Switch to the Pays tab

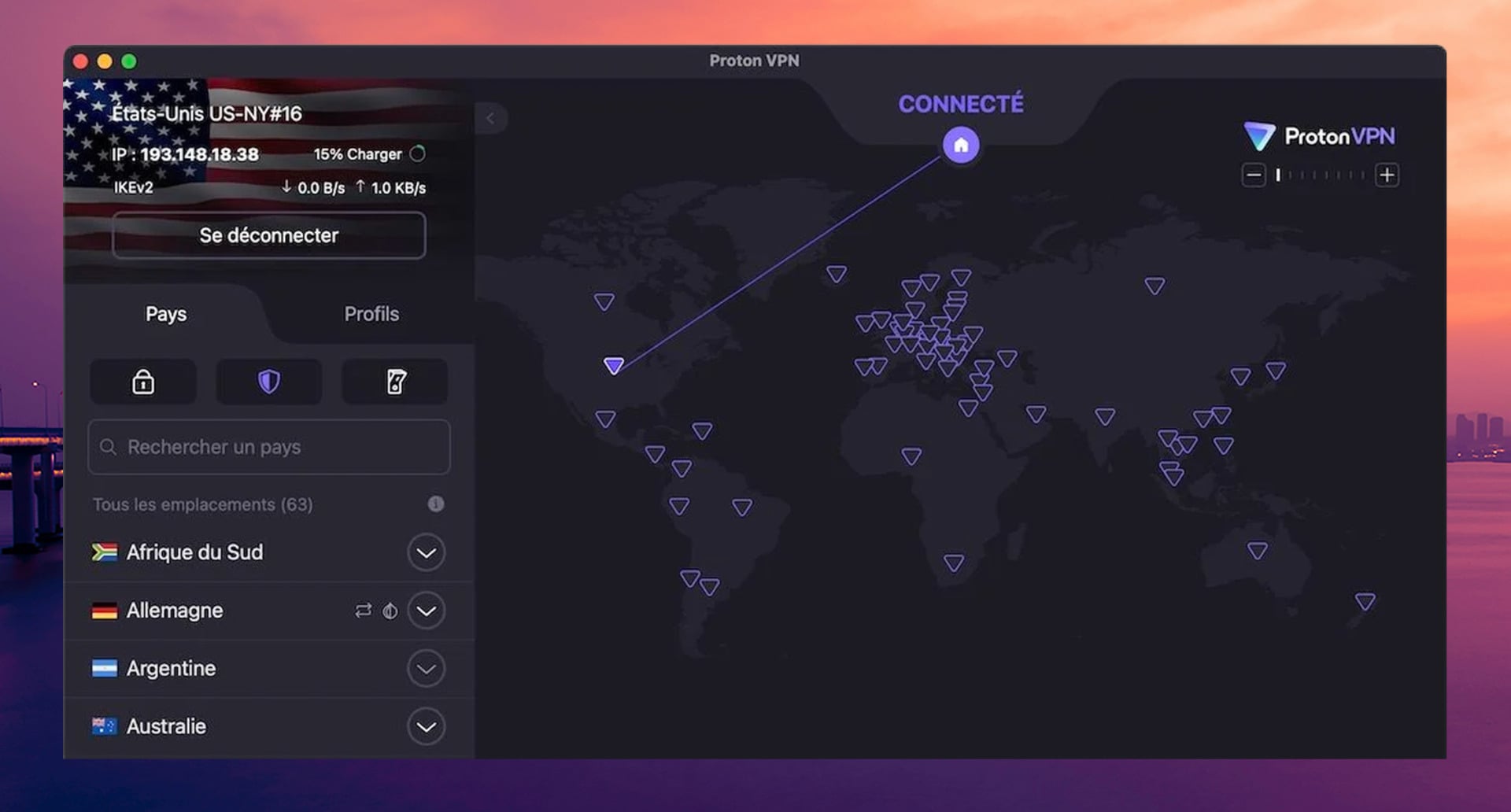click(165, 314)
